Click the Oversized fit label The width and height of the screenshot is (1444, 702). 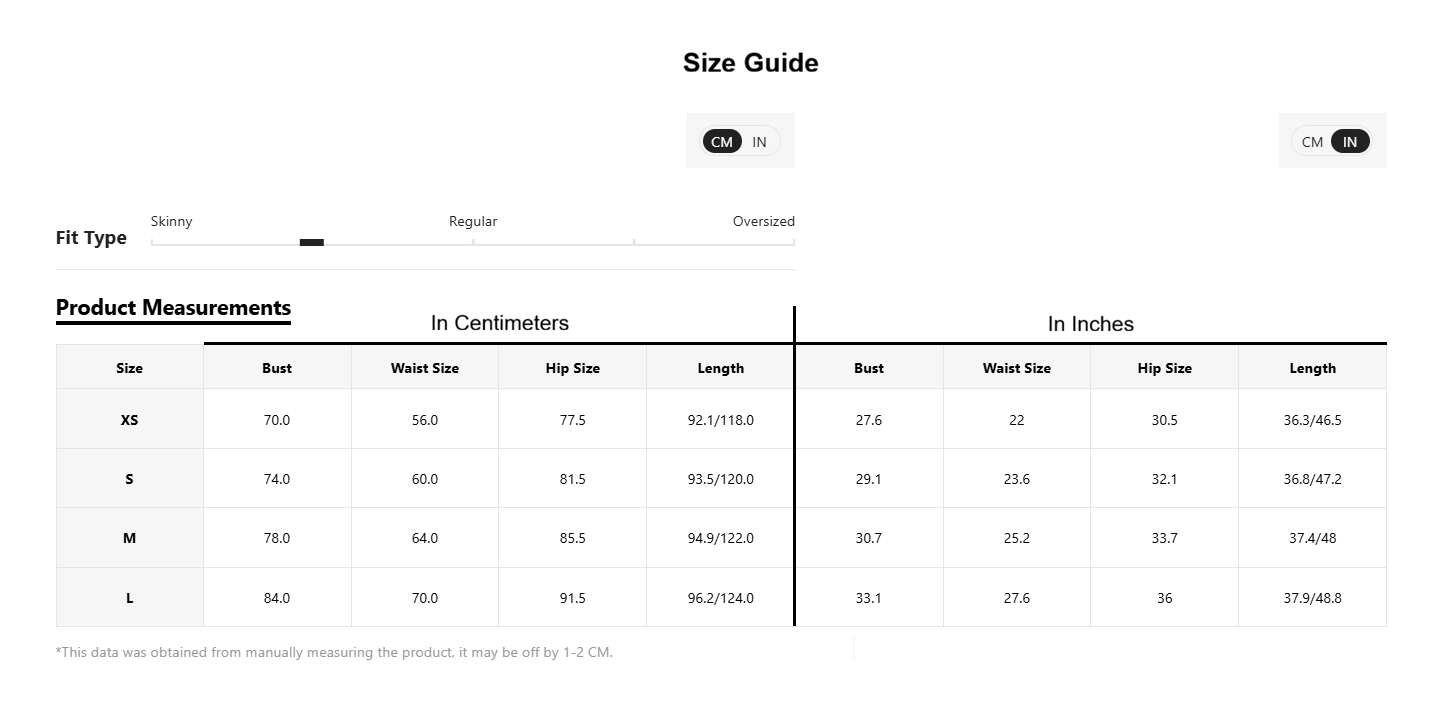(764, 221)
